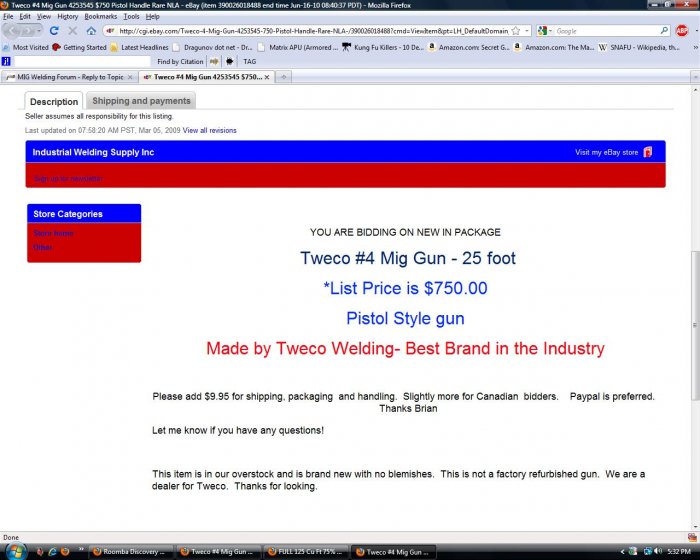The height and width of the screenshot is (560, 700).
Task: Click the blue J icon on the citation toolbar
Action: coord(6,61)
